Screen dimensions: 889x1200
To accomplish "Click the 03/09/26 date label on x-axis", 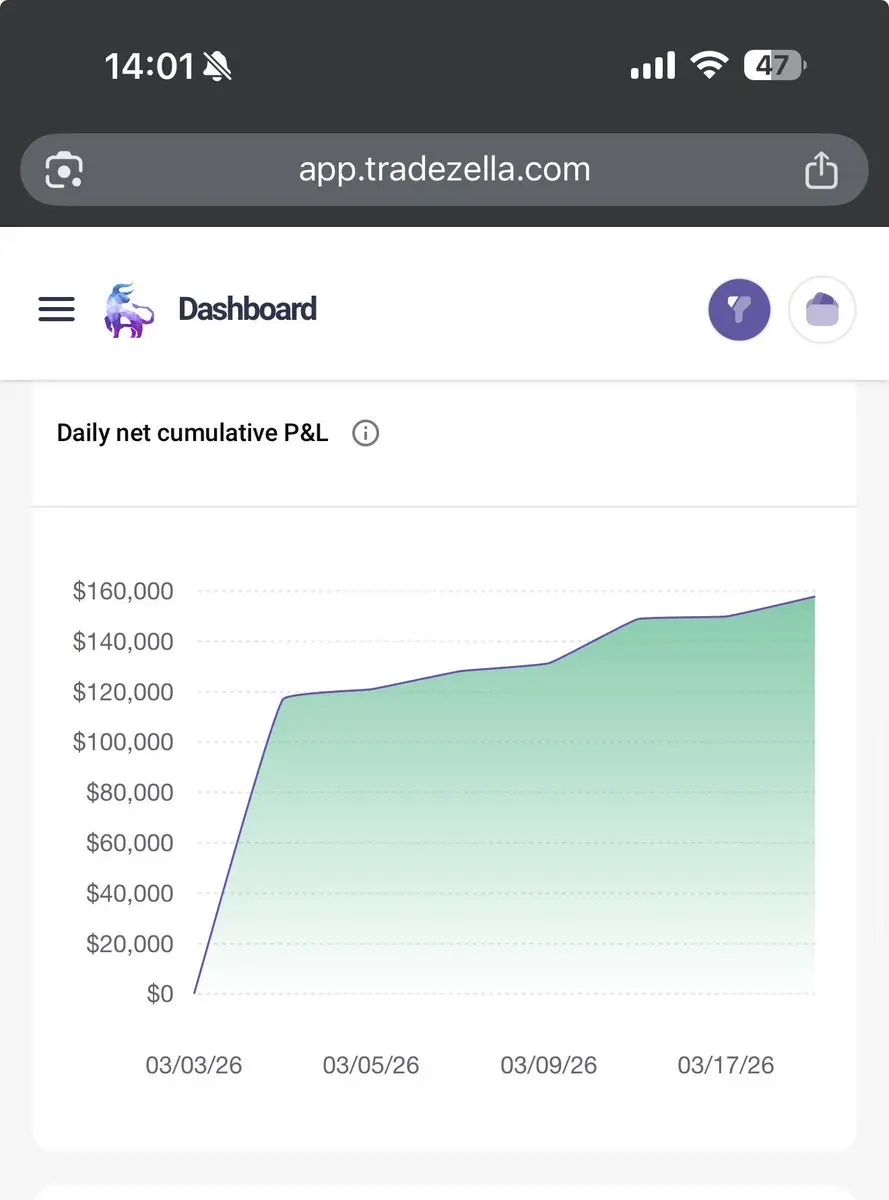I will click(x=548, y=1065).
